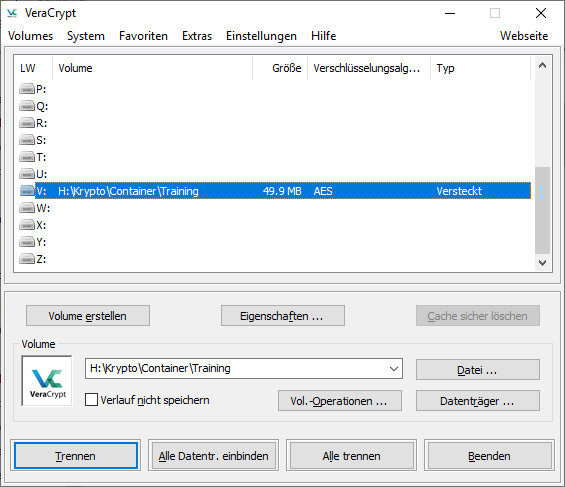565x487 pixels.
Task: Open the Einstellungen menu
Action: [261, 36]
